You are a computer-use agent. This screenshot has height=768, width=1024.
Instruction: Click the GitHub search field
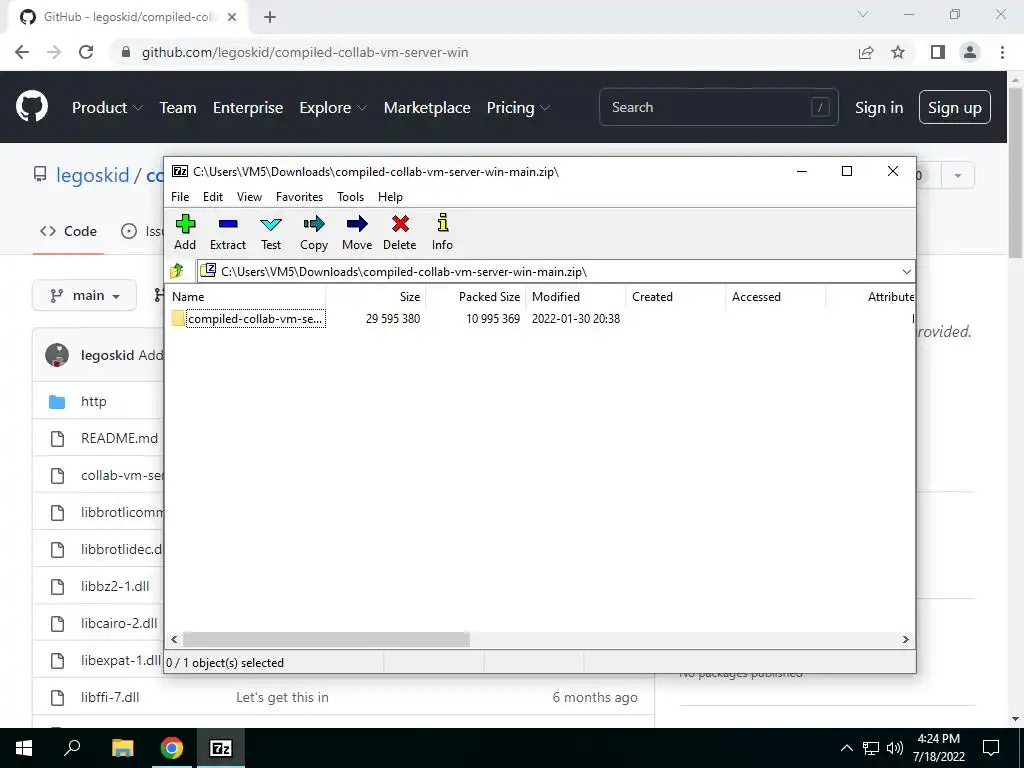pyautogui.click(x=718, y=107)
